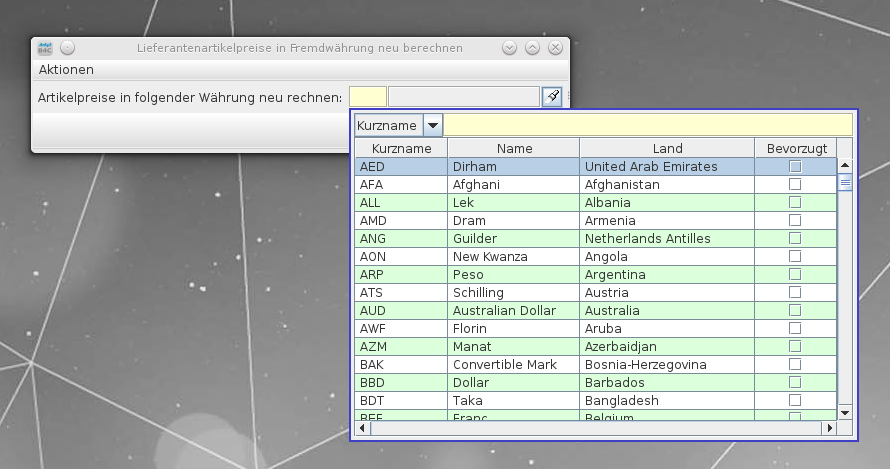Enable Bevorzugt for Netherlands Antilles Guilder

click(x=795, y=238)
